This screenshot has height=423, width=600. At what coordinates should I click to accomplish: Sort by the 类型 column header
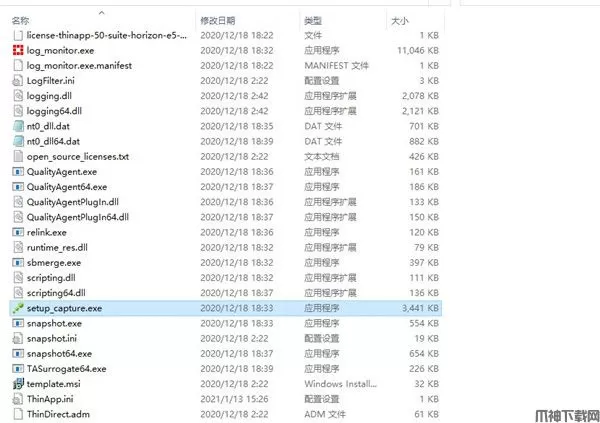tap(313, 20)
